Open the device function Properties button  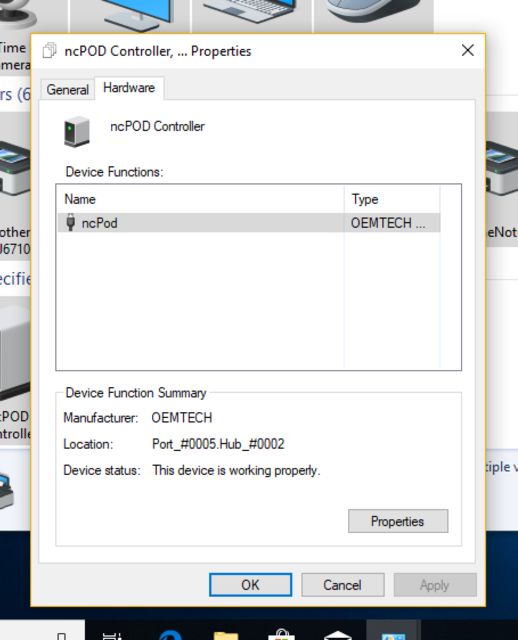tap(398, 521)
